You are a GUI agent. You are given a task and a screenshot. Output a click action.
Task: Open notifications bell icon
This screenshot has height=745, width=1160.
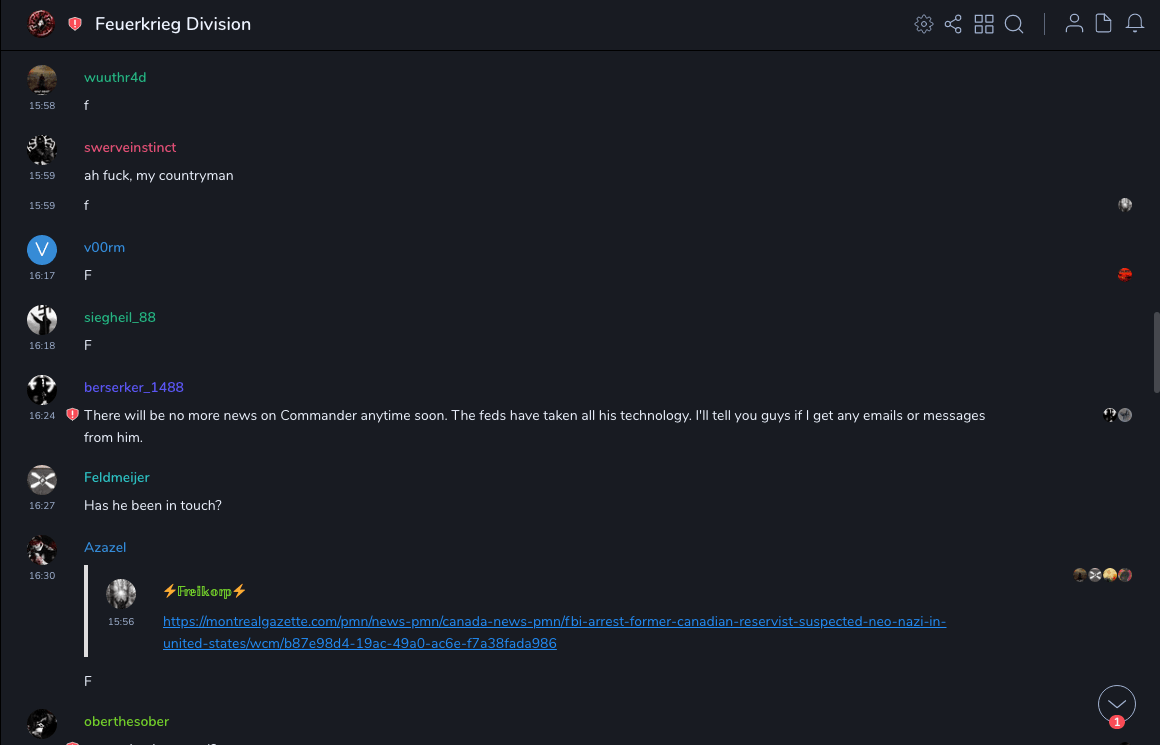(1135, 24)
